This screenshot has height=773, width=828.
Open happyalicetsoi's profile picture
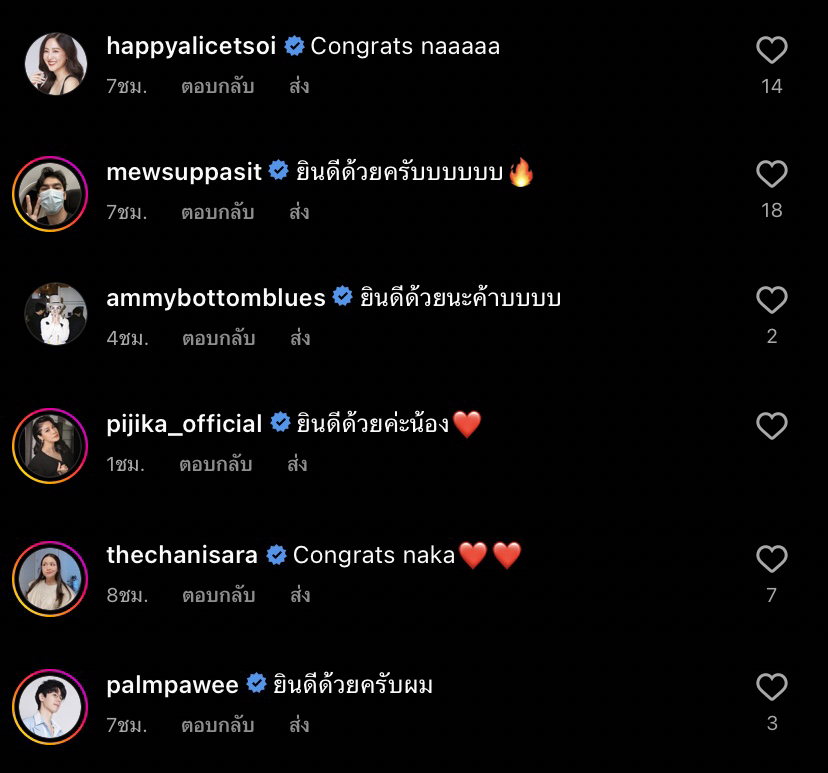pos(55,63)
